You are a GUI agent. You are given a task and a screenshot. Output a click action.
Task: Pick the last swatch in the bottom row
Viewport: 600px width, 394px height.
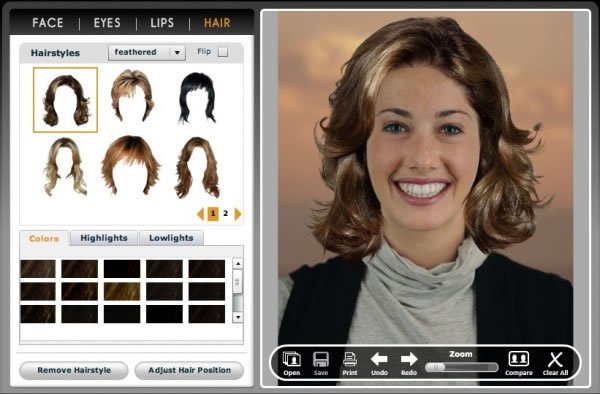207,314
